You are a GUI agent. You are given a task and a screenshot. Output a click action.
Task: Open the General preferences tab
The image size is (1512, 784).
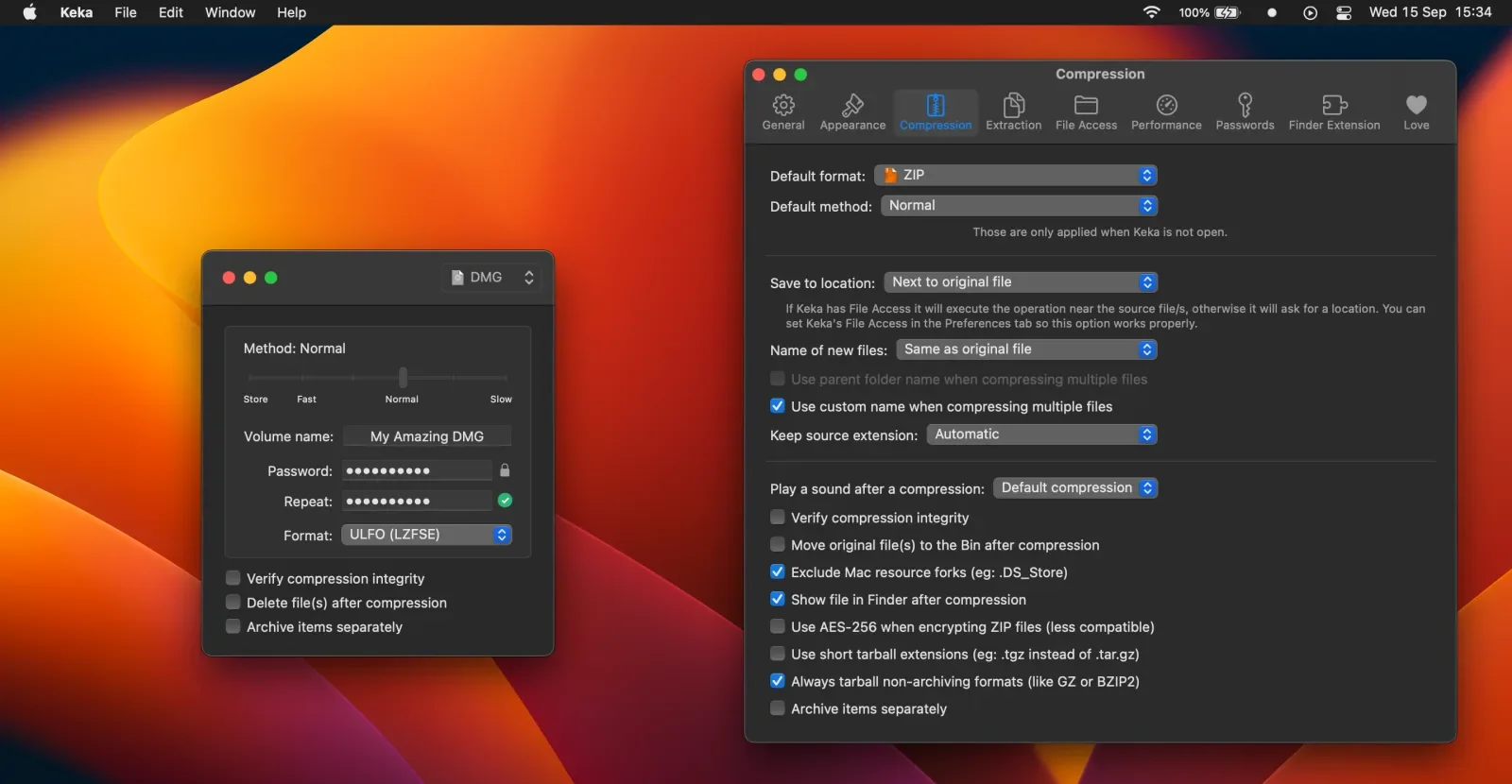783,111
